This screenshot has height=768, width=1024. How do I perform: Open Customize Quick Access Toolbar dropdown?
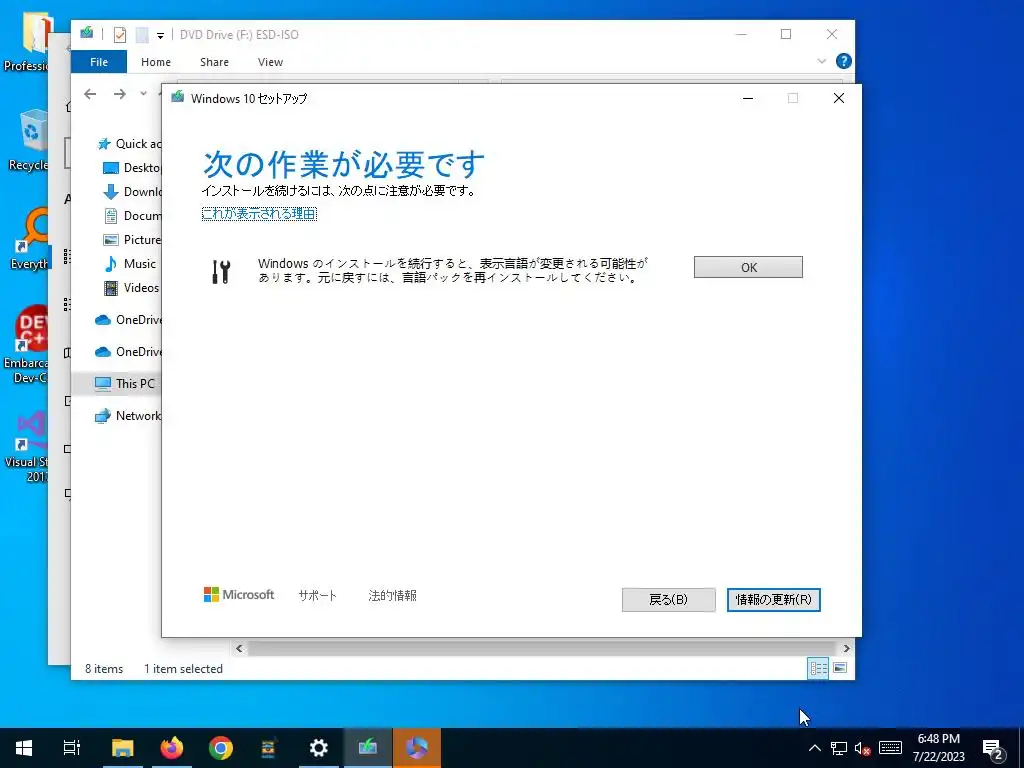tap(160, 35)
